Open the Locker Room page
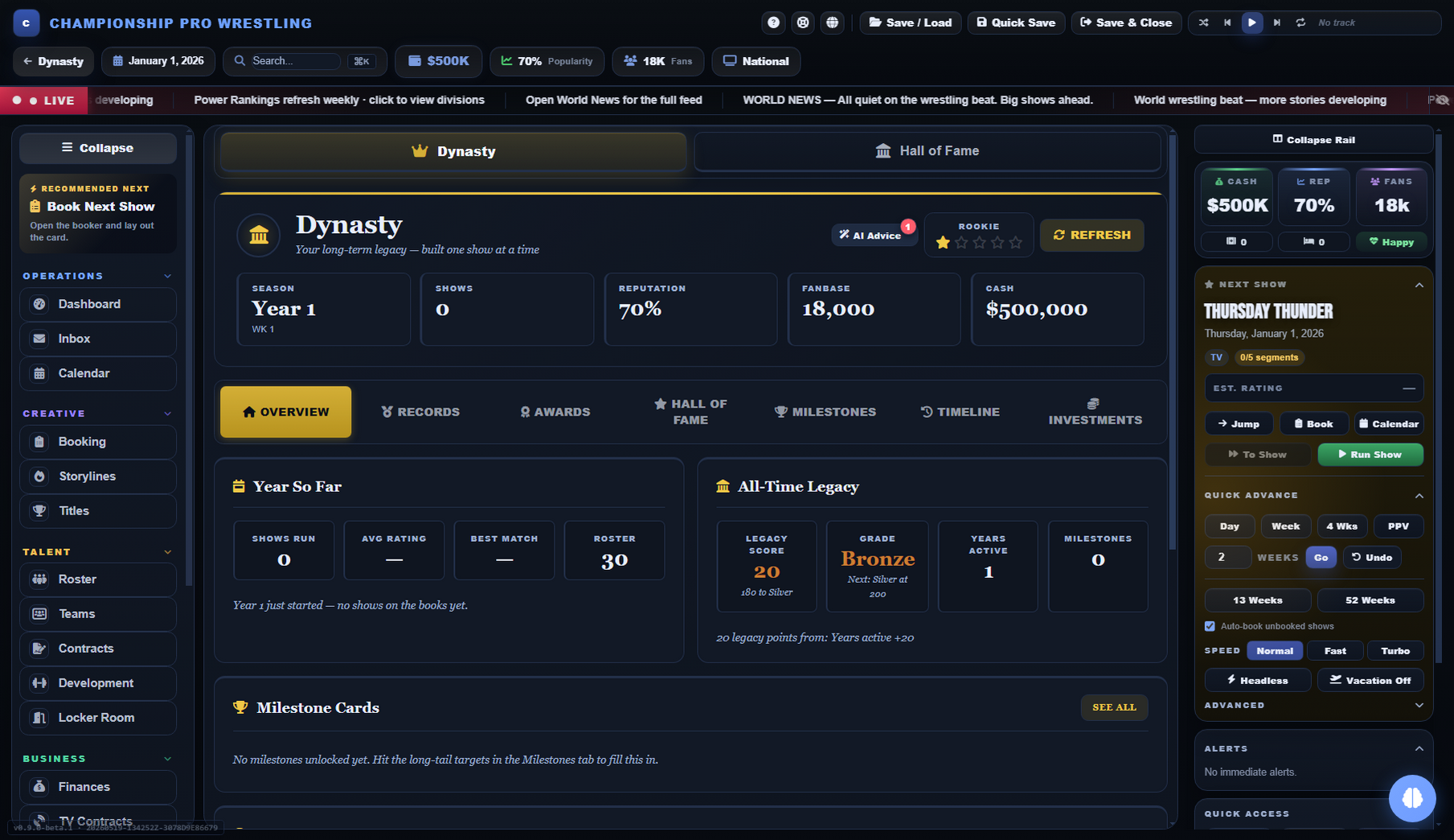1454x840 pixels. (x=97, y=717)
